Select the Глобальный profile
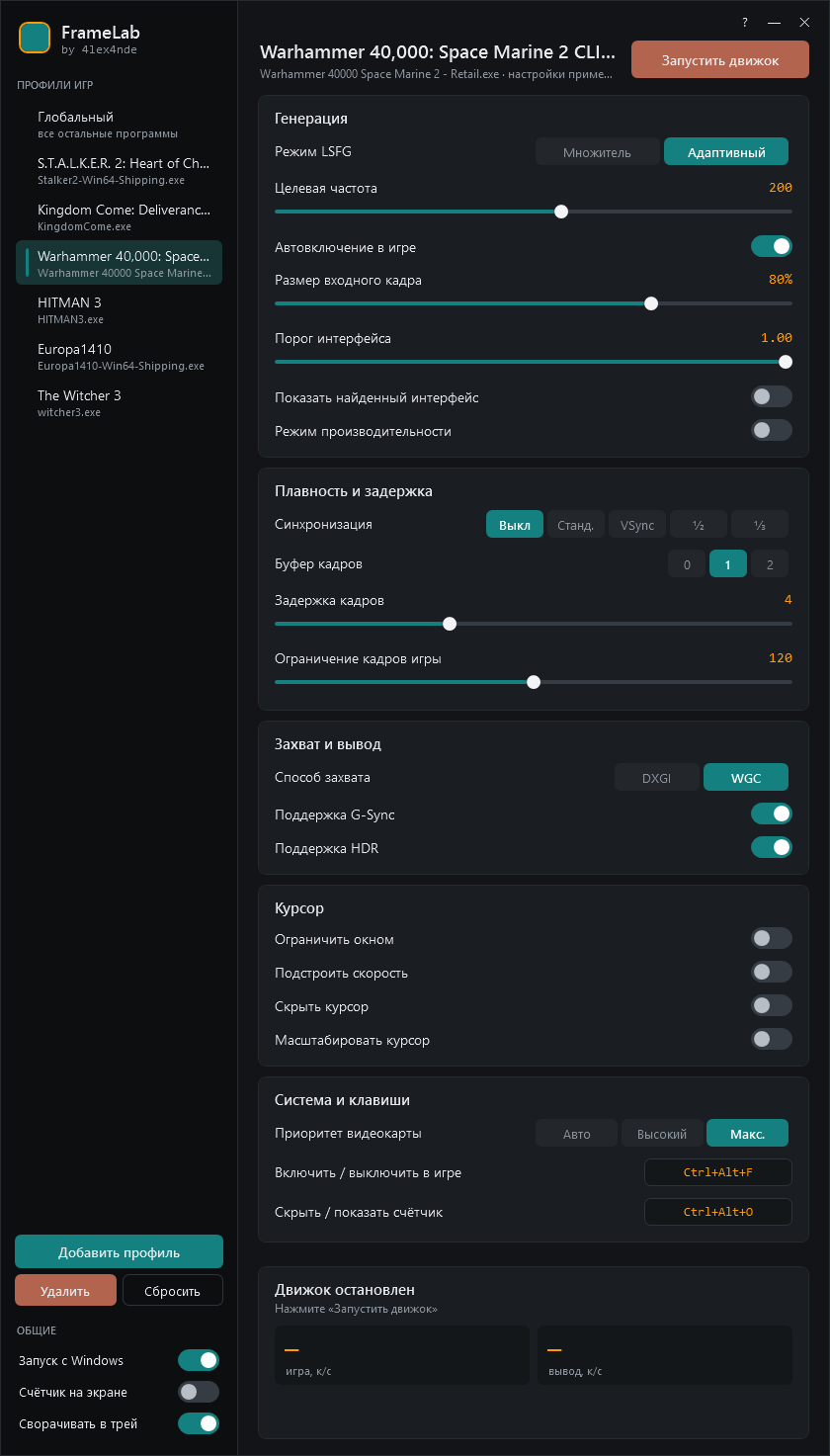Viewport: 830px width, 1456px height. pyautogui.click(x=119, y=125)
